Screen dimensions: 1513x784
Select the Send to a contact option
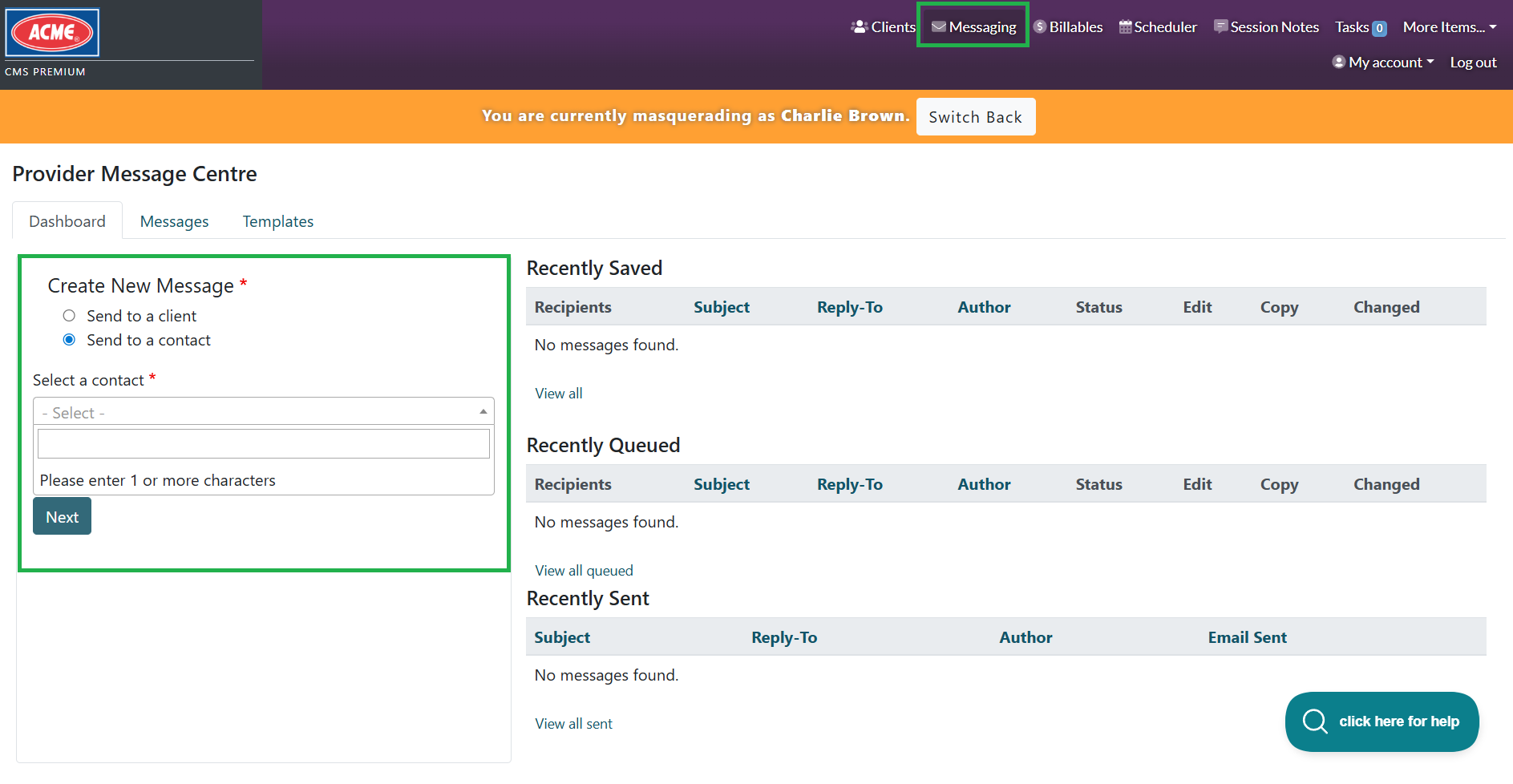click(x=69, y=340)
